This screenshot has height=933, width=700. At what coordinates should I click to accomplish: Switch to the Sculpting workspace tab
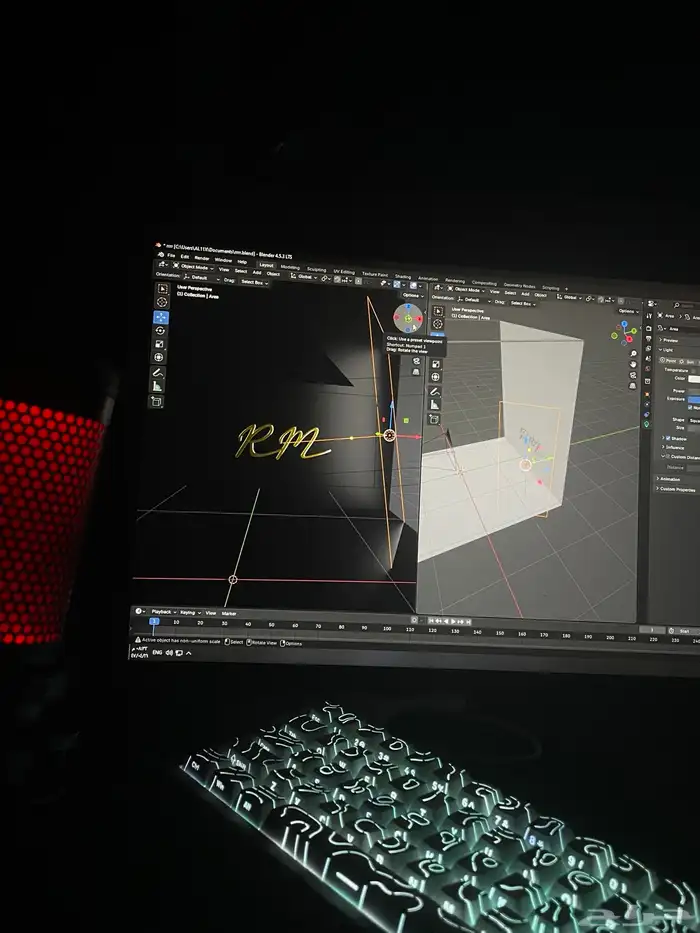[x=316, y=270]
